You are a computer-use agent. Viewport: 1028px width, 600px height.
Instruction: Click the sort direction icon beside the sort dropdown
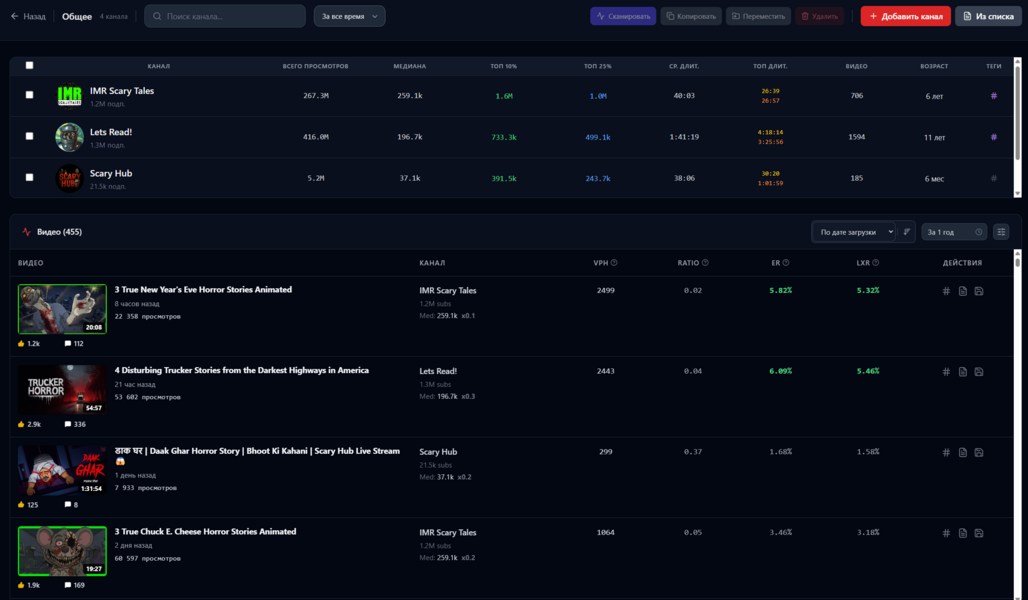coord(907,232)
